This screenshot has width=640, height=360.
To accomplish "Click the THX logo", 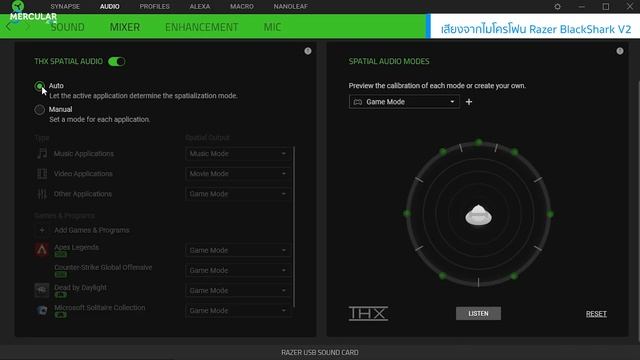I will point(368,313).
